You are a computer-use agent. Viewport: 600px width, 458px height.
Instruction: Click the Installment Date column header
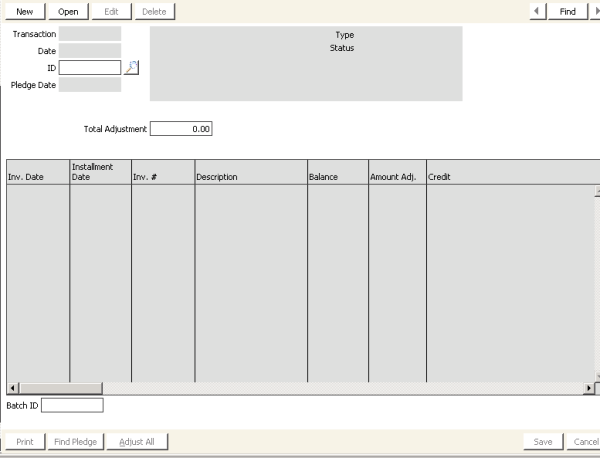[x=101, y=172]
